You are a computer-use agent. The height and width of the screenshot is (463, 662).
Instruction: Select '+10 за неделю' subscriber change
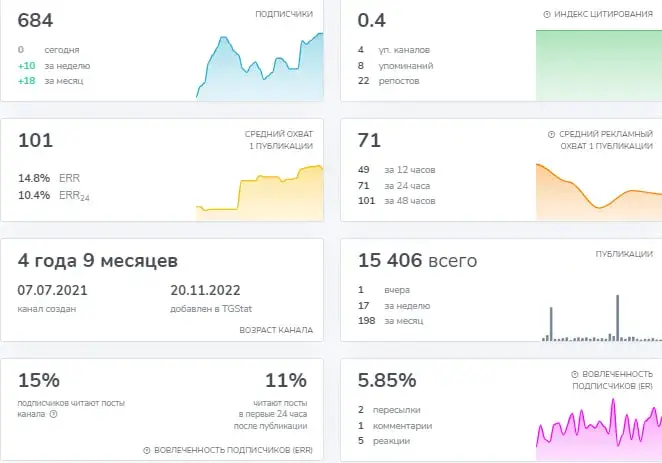(x=54, y=66)
